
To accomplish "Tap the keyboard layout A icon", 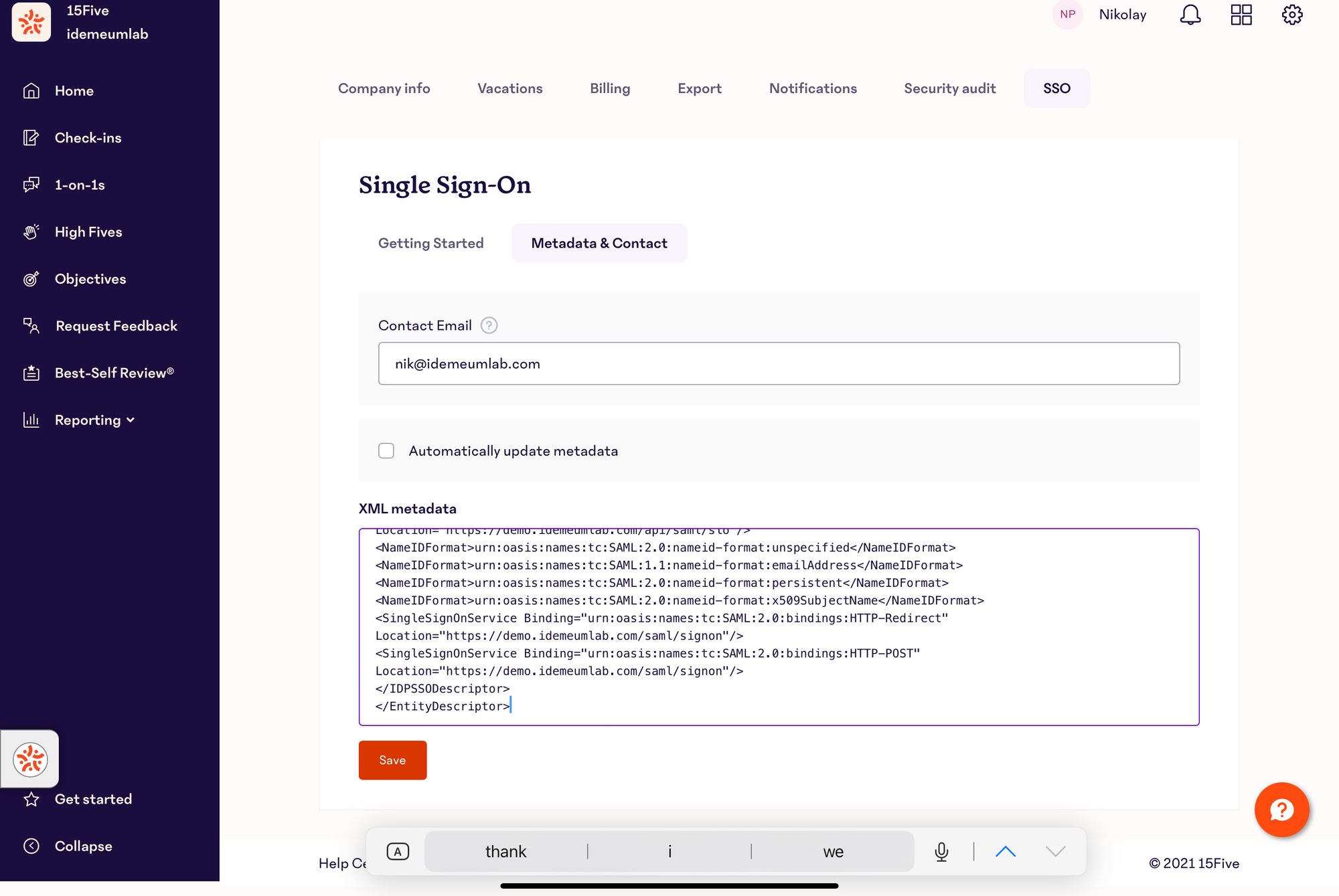I will [398, 852].
